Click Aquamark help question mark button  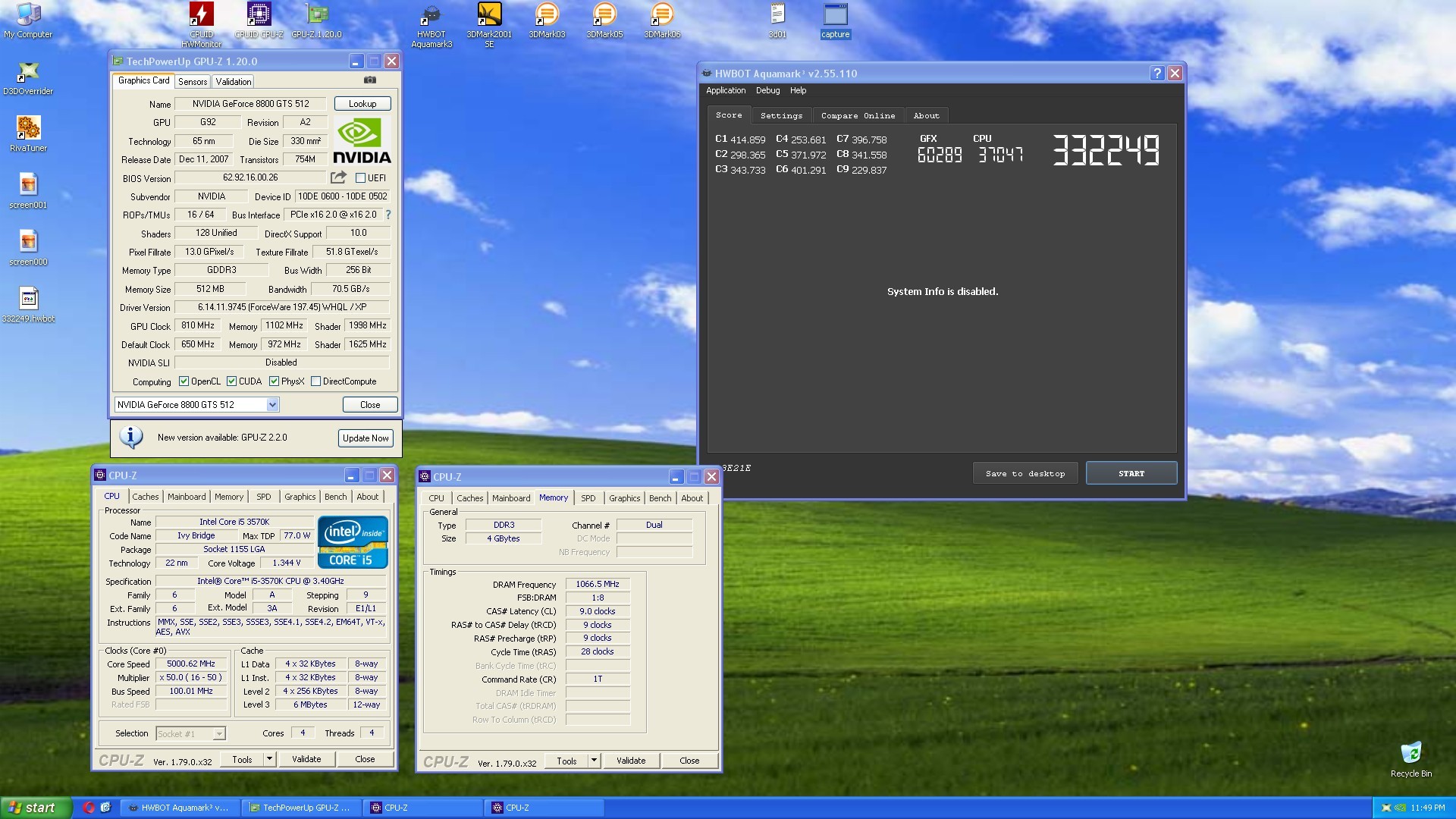click(1156, 74)
